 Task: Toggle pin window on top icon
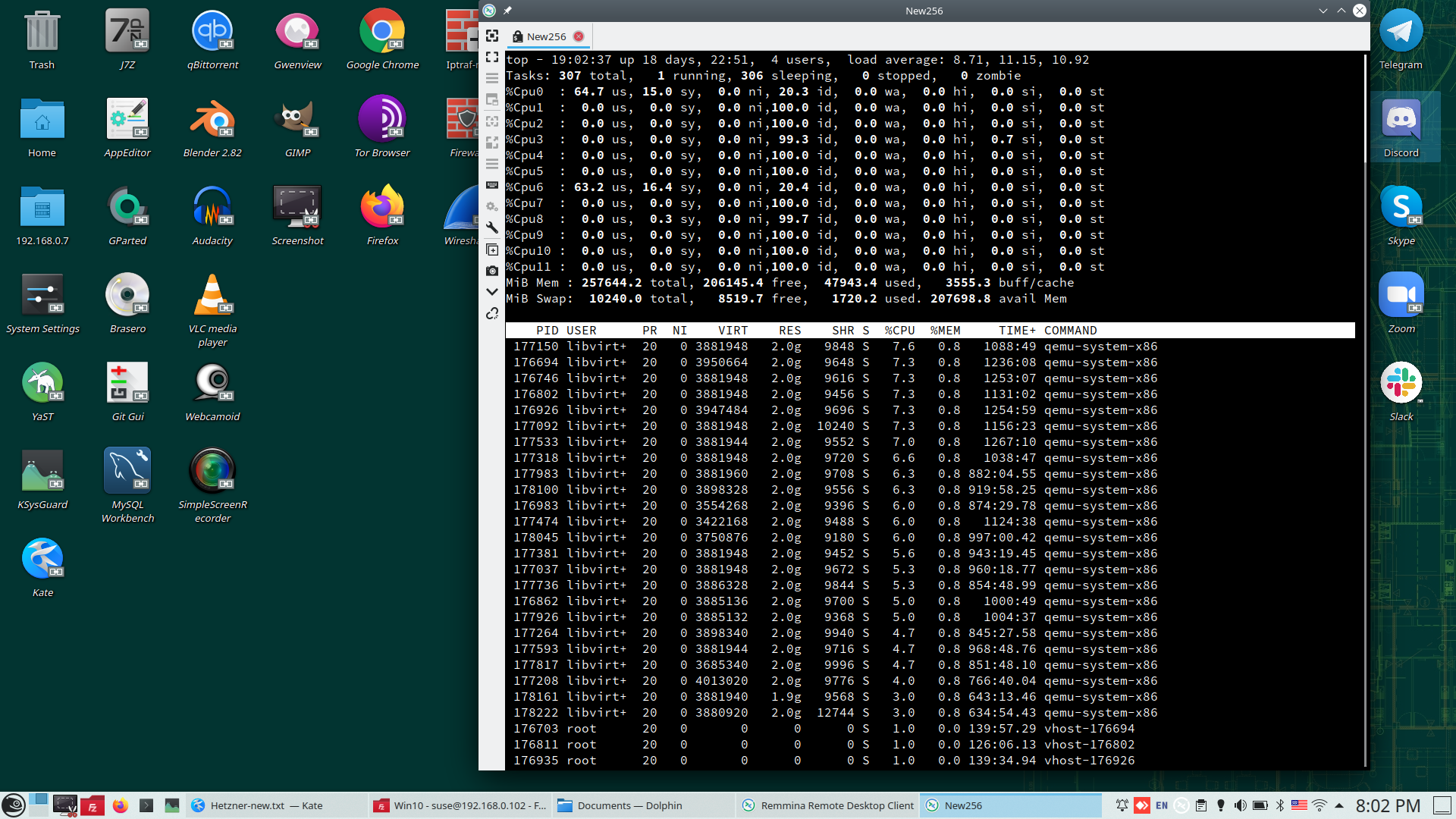pyautogui.click(x=508, y=11)
